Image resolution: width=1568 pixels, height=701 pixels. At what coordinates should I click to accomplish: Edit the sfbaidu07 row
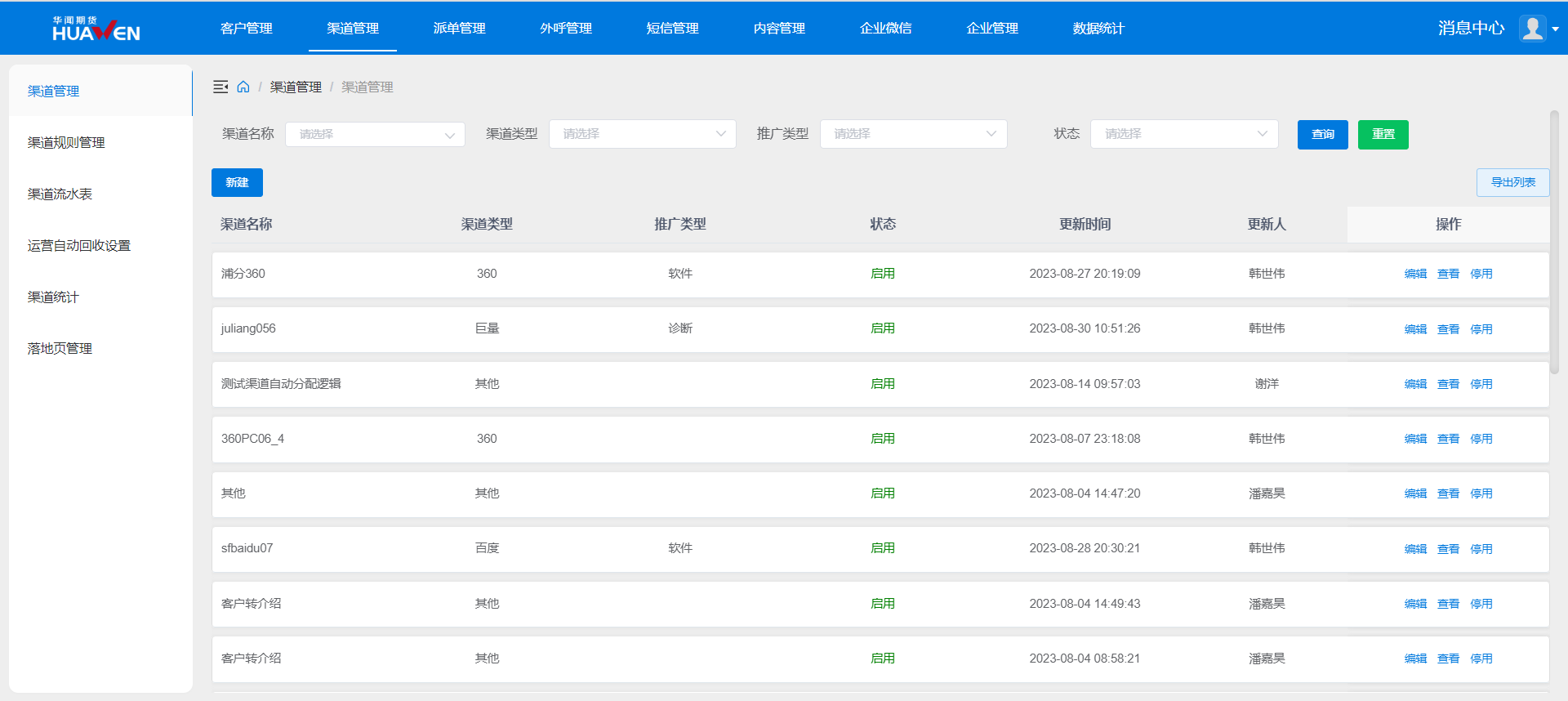click(1415, 549)
